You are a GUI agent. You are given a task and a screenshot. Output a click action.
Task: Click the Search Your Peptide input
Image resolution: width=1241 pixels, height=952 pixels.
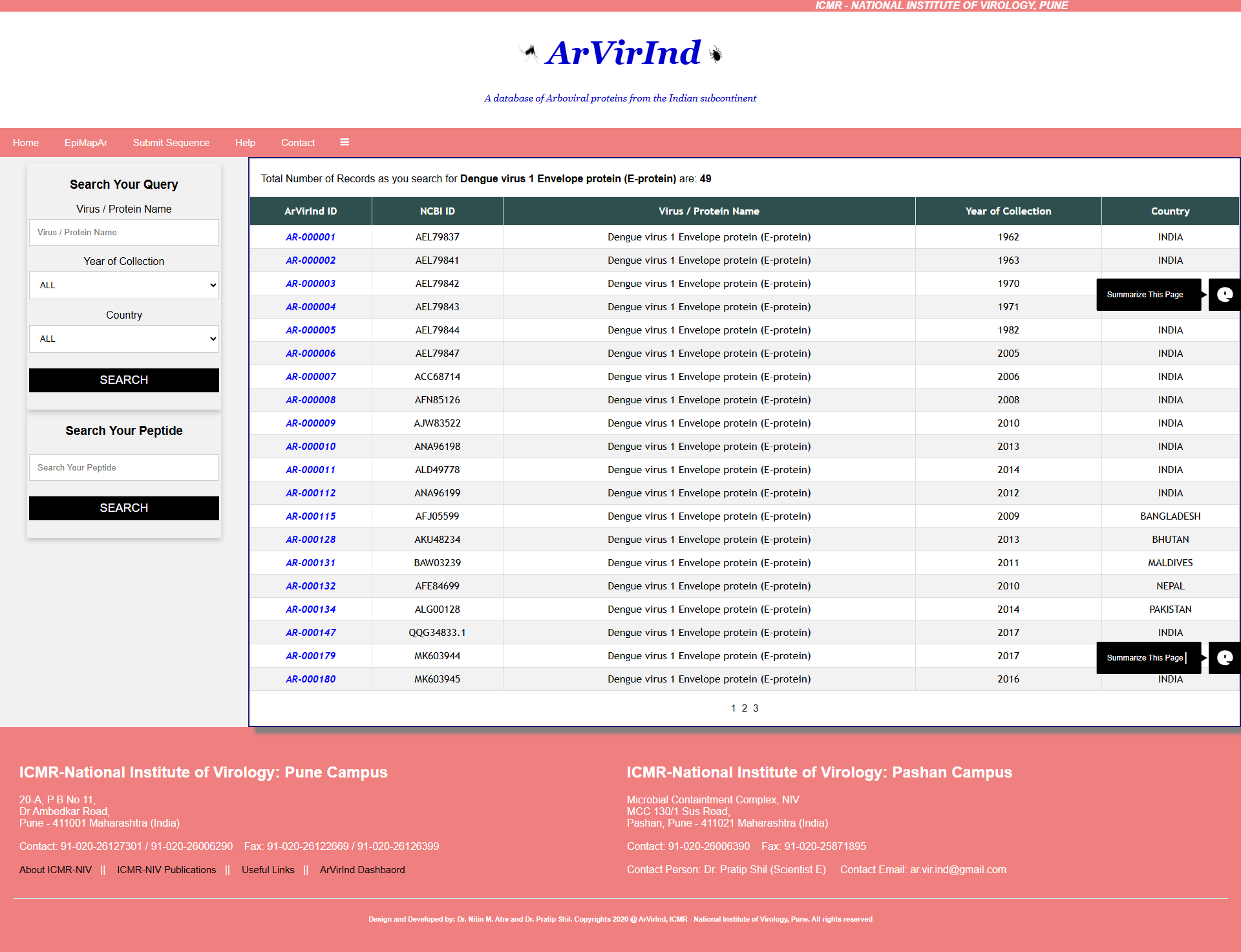point(124,467)
